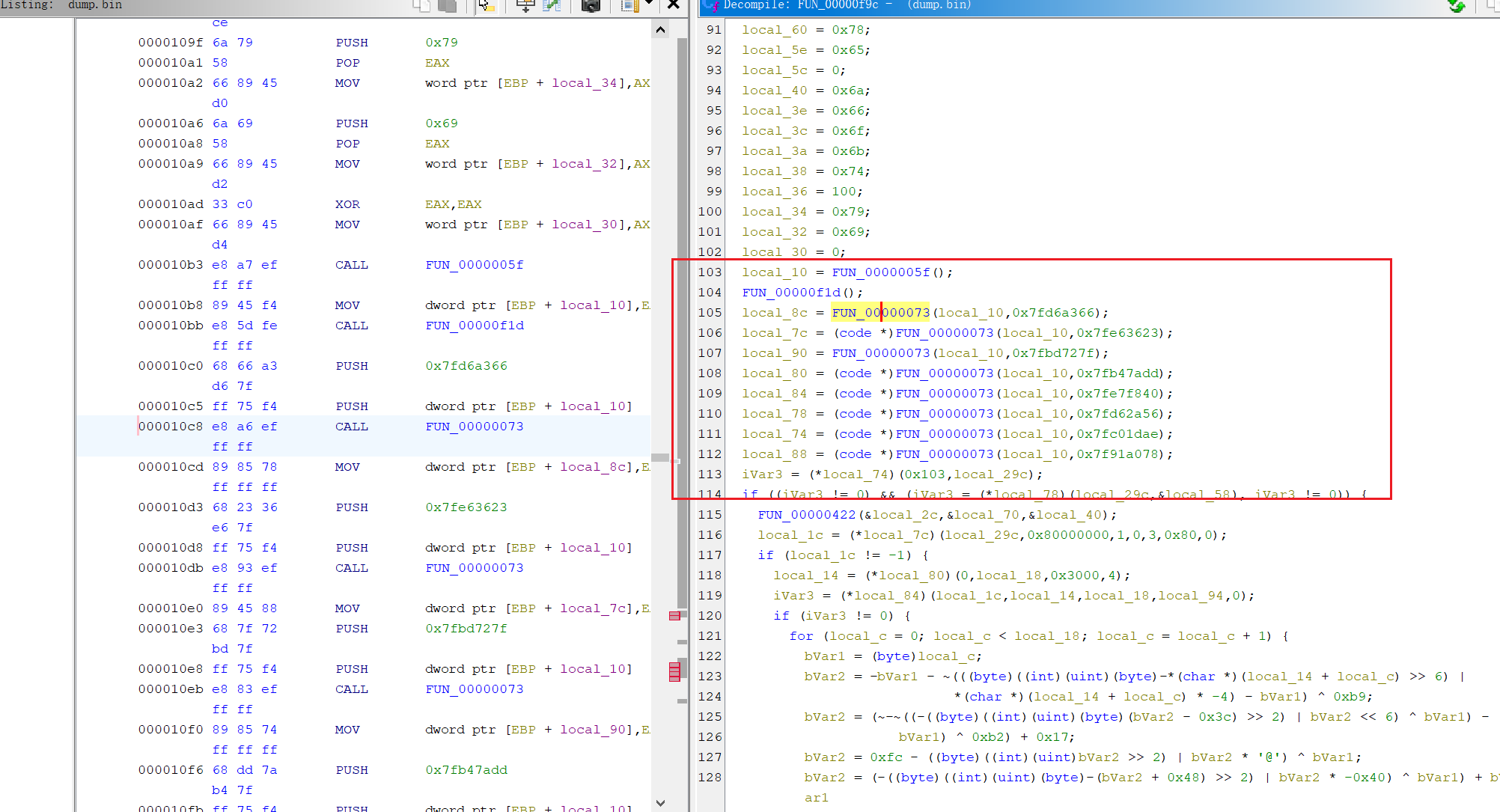Click POP mnemonic at address 000010a8

[347, 144]
